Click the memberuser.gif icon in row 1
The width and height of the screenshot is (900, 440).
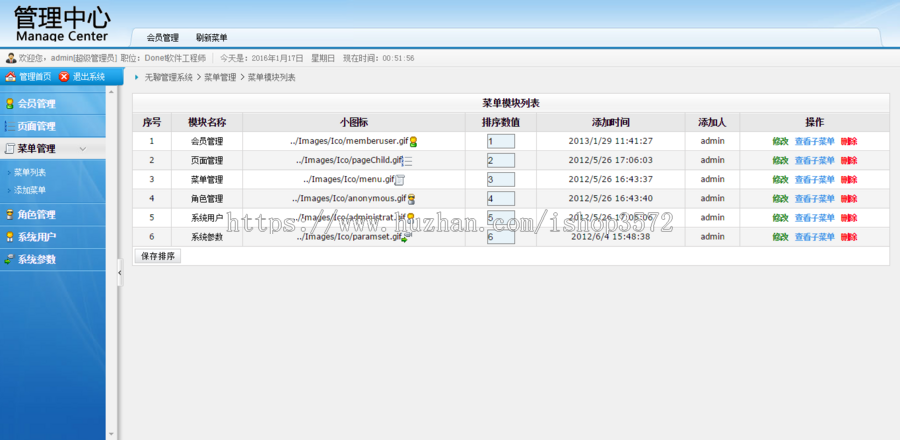pyautogui.click(x=413, y=142)
